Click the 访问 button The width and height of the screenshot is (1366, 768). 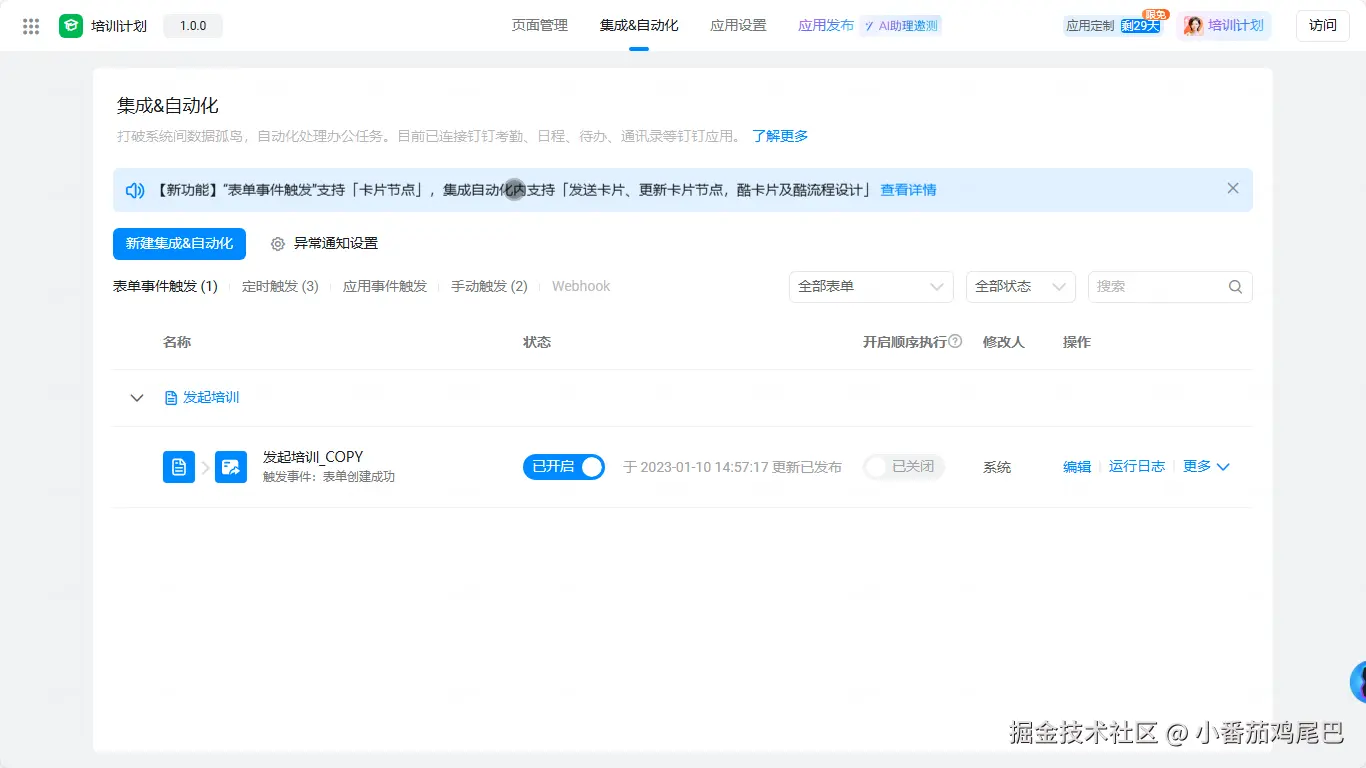click(1323, 26)
